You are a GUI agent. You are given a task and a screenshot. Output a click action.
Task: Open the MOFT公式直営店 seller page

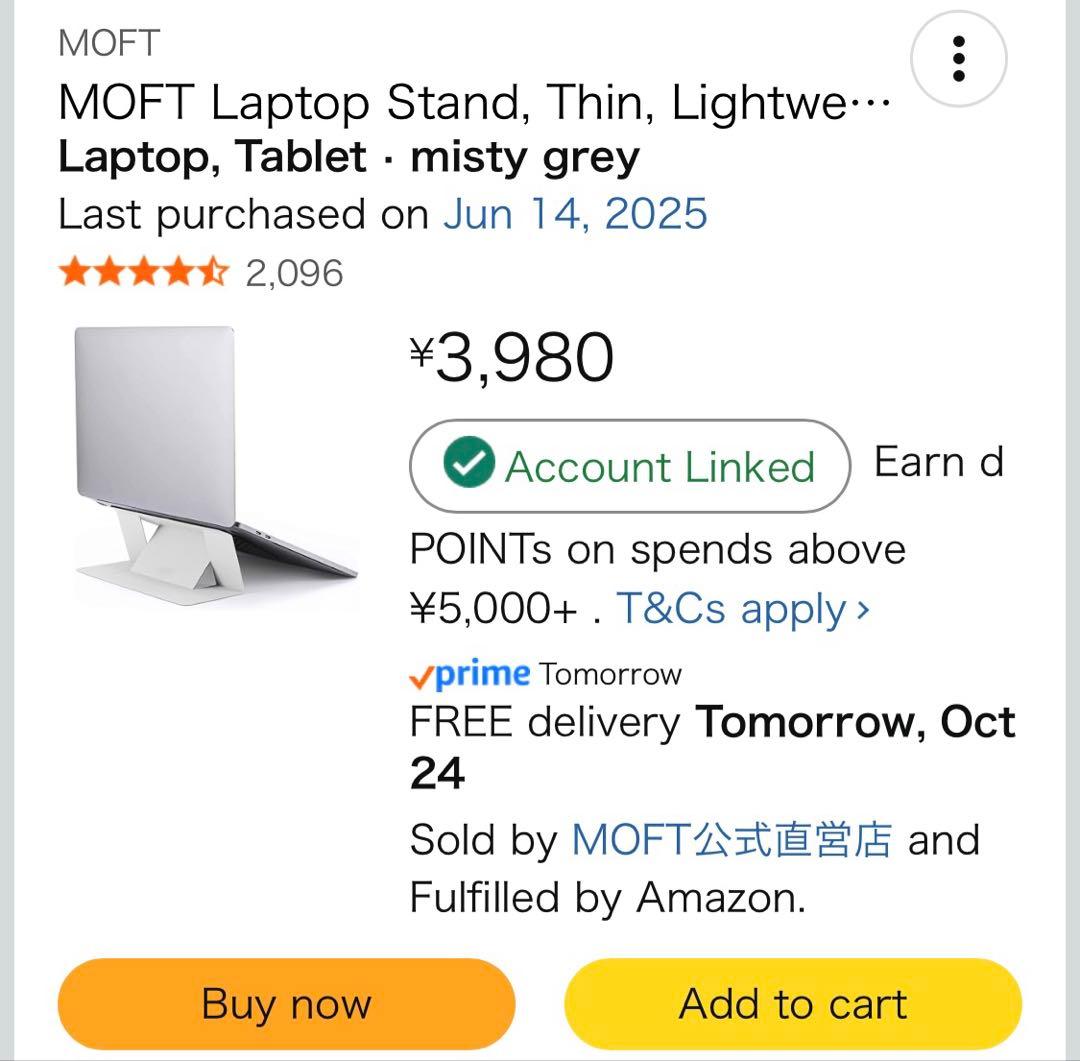(x=733, y=839)
